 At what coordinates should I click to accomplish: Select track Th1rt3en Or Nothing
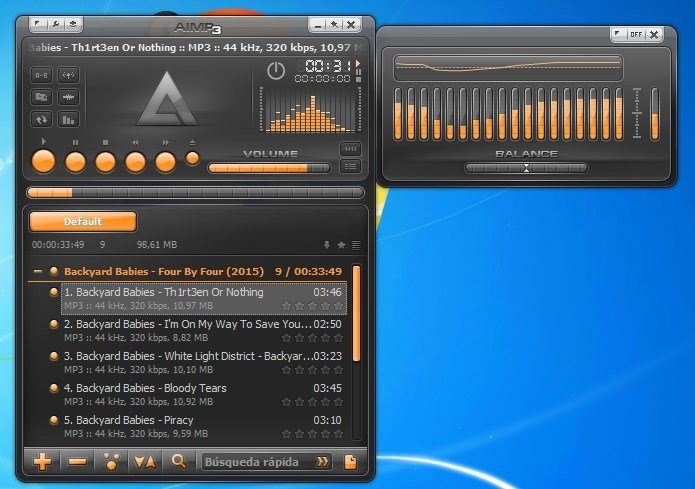pos(203,298)
